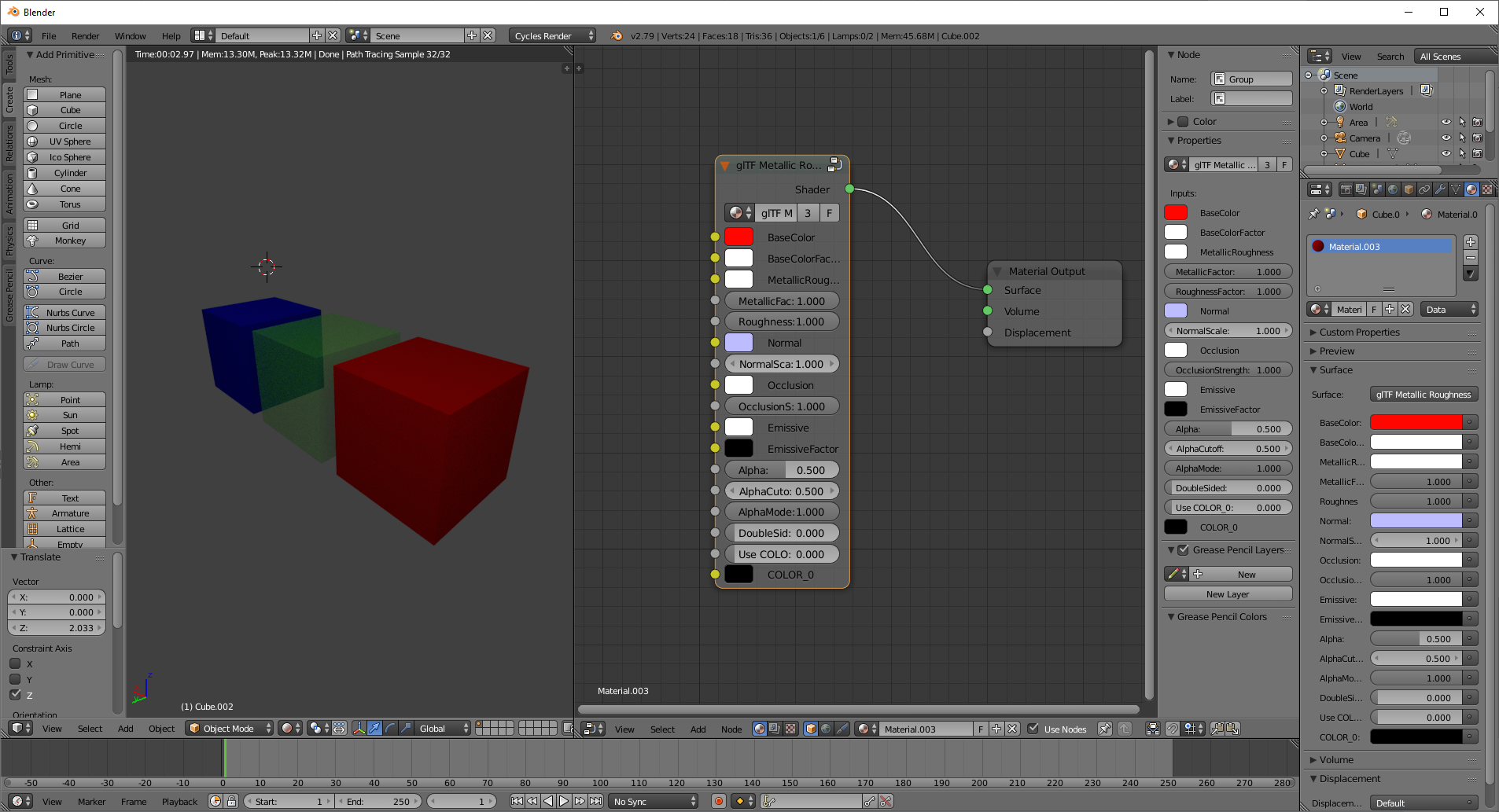Open the Object Mode dropdown

pos(230,729)
